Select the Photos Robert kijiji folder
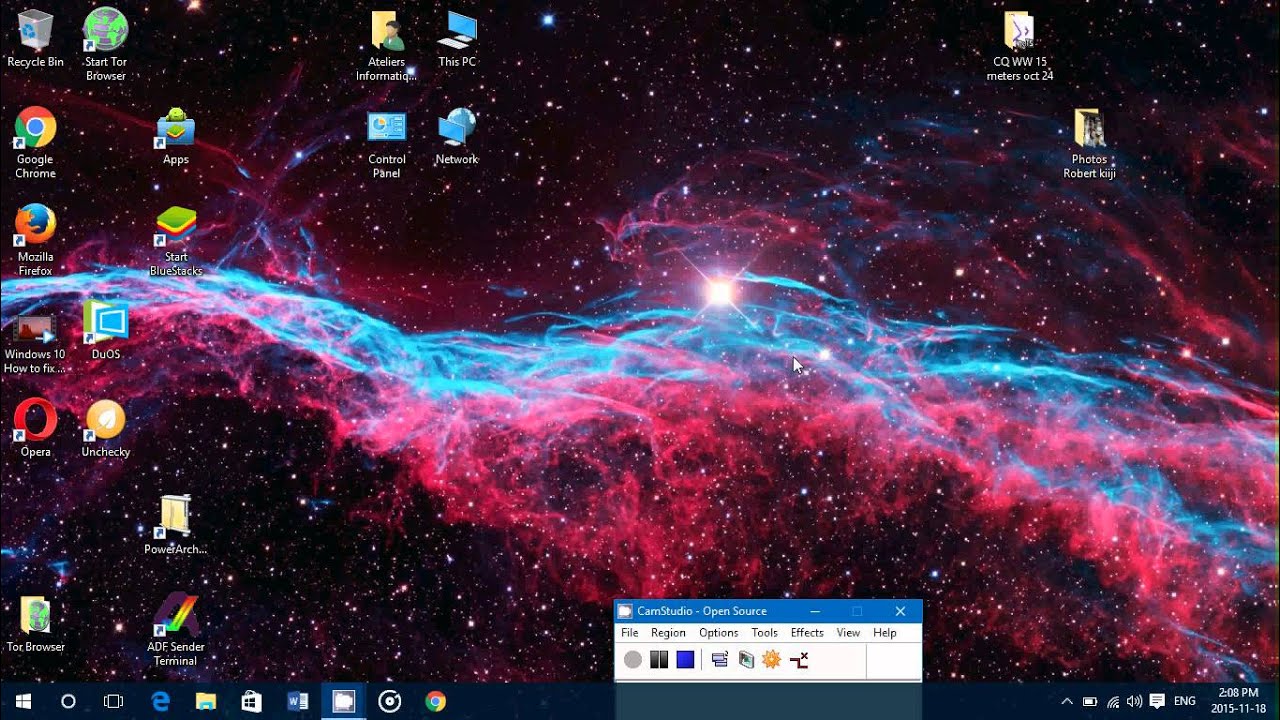 pos(1089,144)
